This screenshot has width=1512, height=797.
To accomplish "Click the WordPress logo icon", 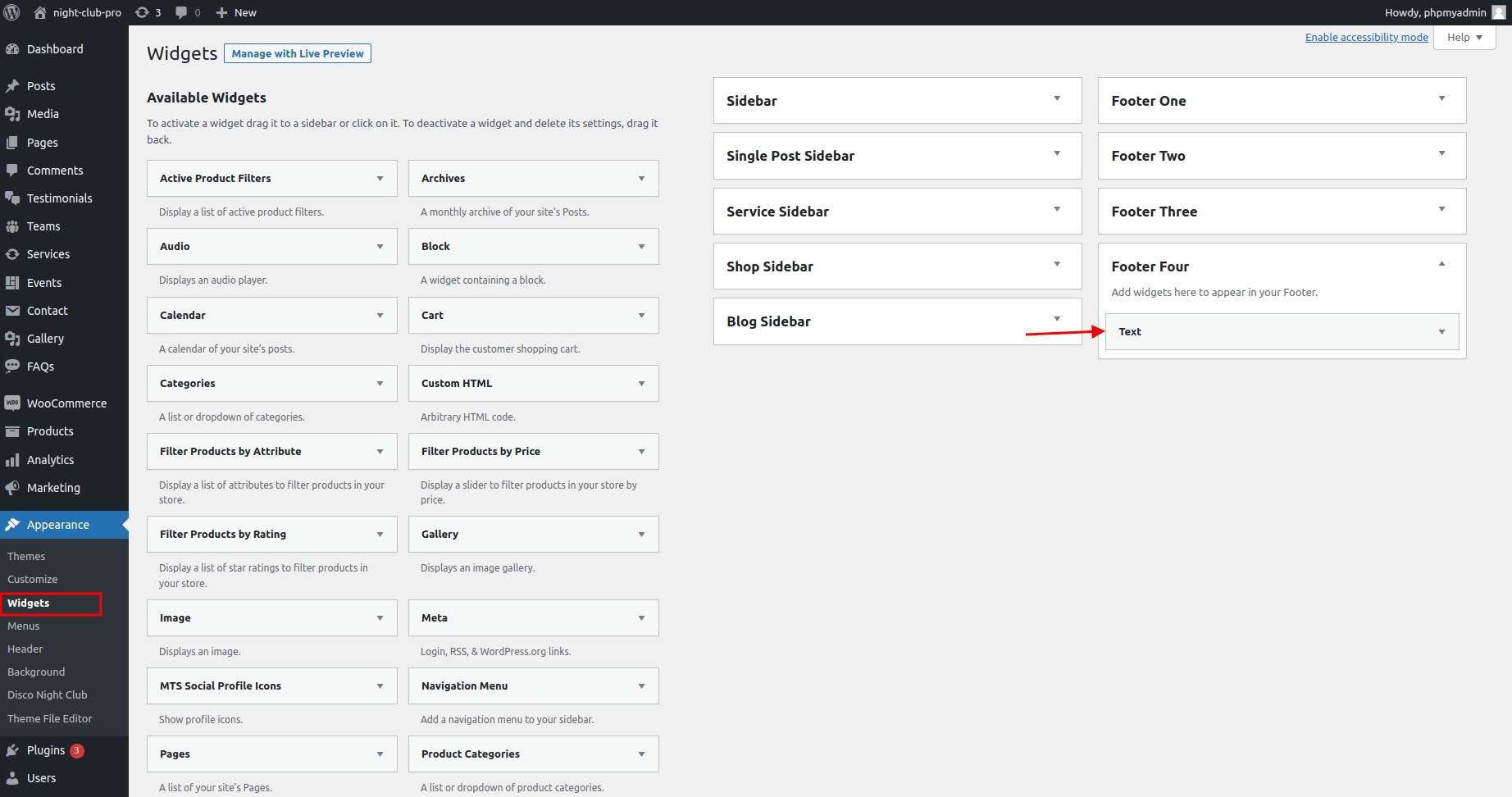I will [12, 12].
